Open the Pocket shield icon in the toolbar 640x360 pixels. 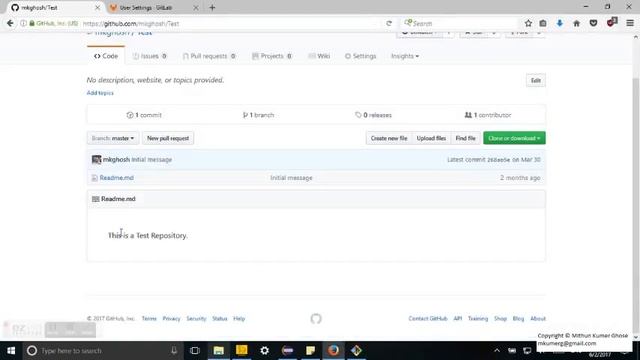(x=593, y=23)
